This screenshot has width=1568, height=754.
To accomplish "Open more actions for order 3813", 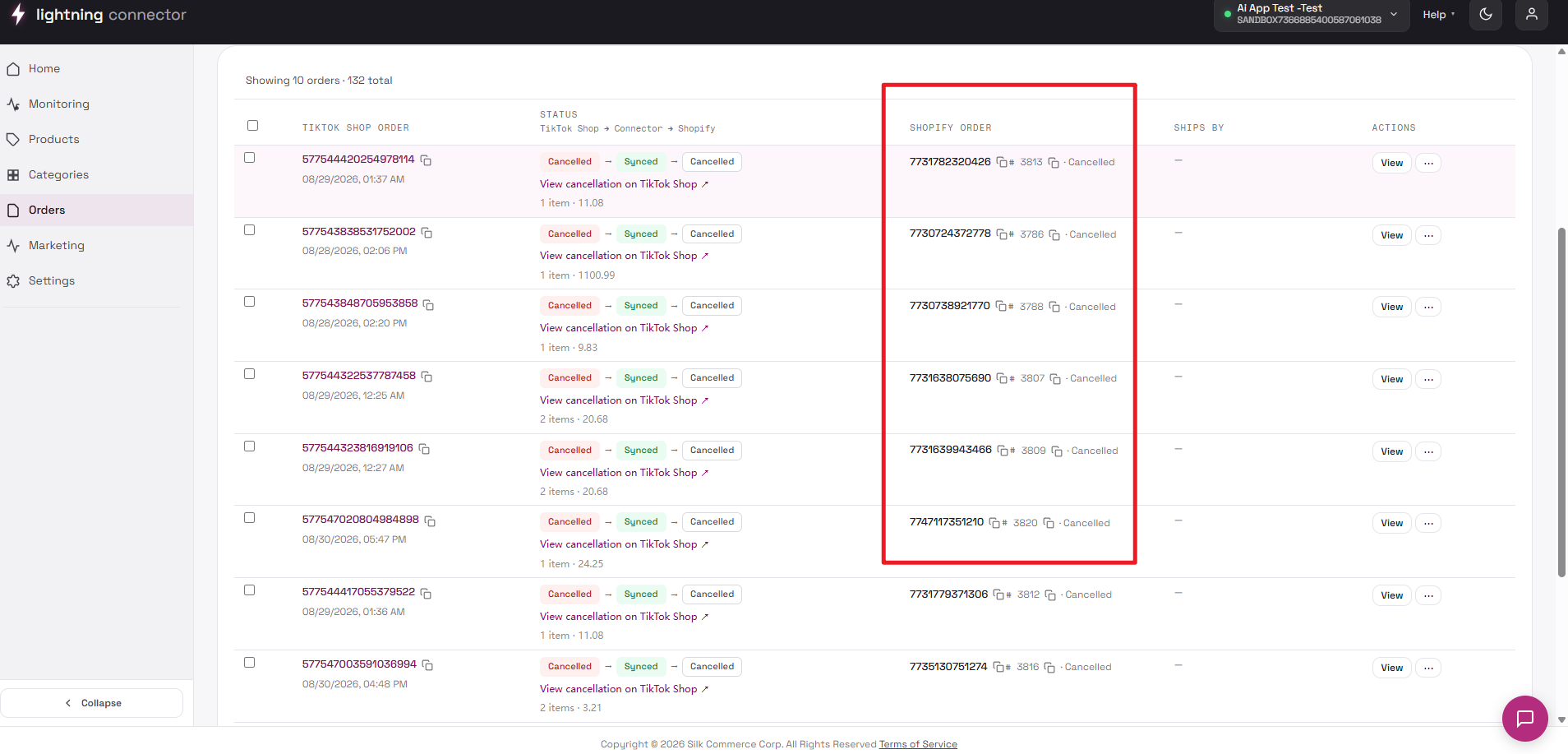I will tap(1428, 163).
